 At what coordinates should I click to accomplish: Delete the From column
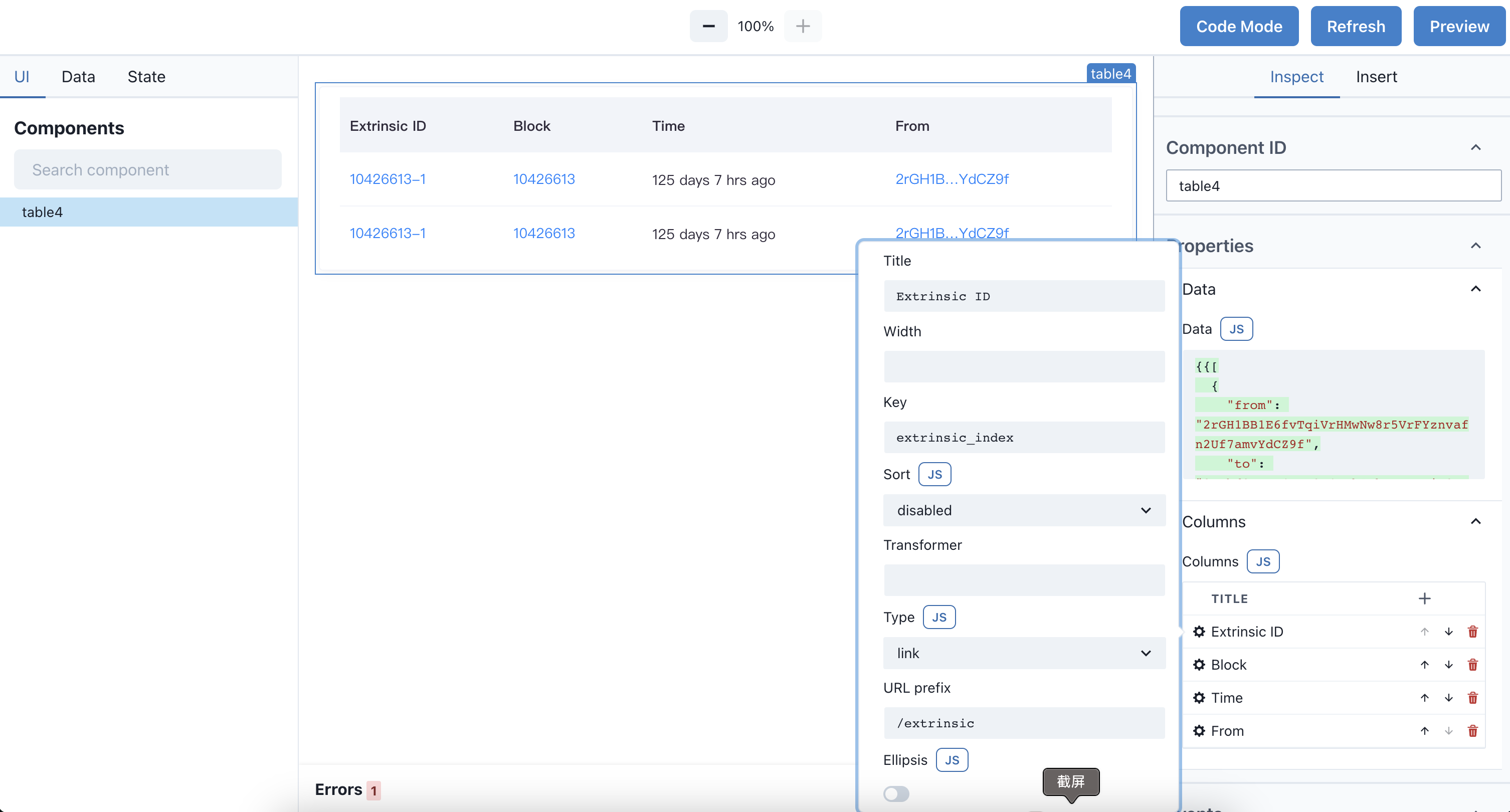point(1472,730)
